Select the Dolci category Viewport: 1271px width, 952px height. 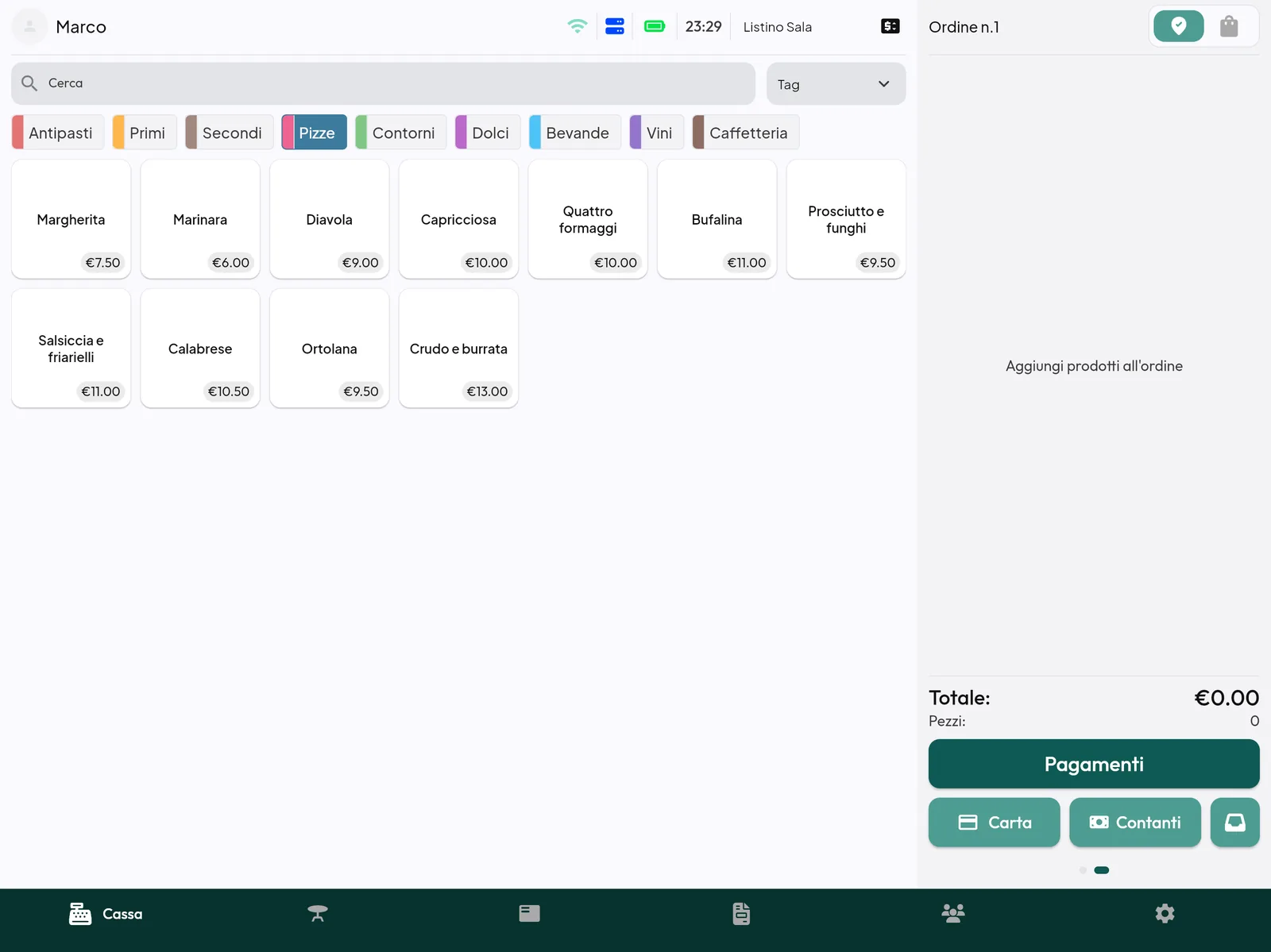(x=488, y=133)
